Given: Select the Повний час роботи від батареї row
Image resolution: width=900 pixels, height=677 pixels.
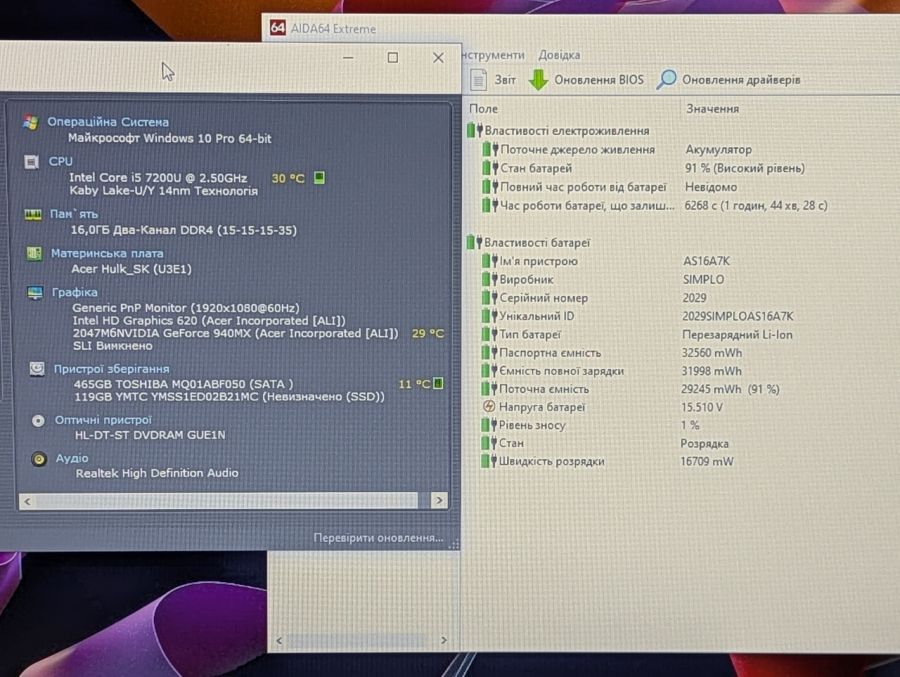Looking at the screenshot, I should point(610,187).
